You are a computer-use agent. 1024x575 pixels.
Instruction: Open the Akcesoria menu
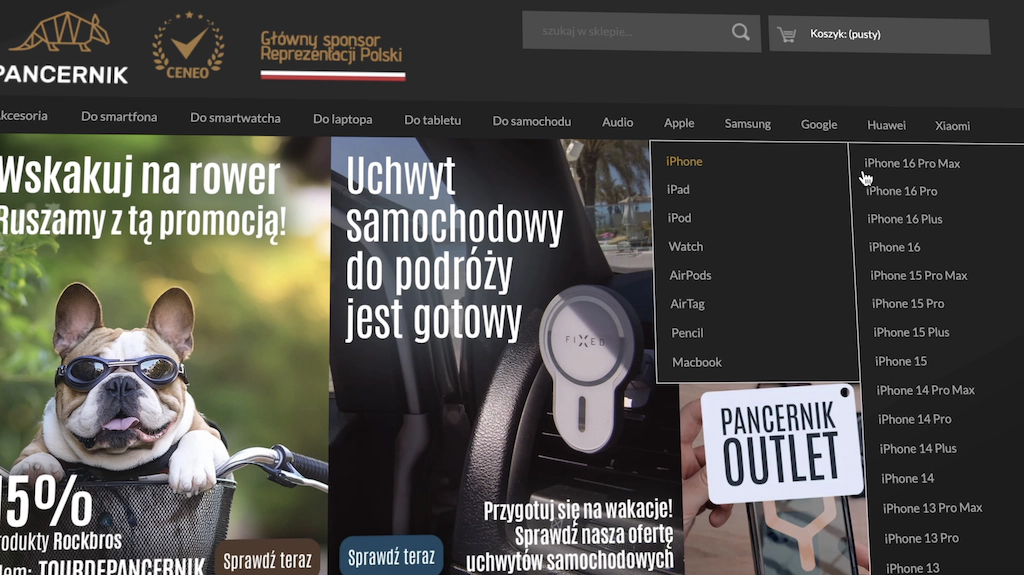24,116
